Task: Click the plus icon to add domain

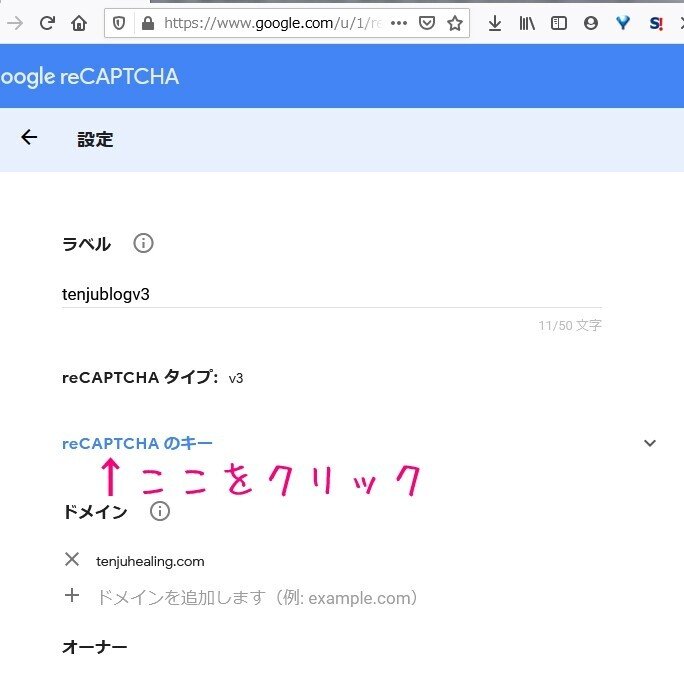Action: pyautogui.click(x=72, y=595)
